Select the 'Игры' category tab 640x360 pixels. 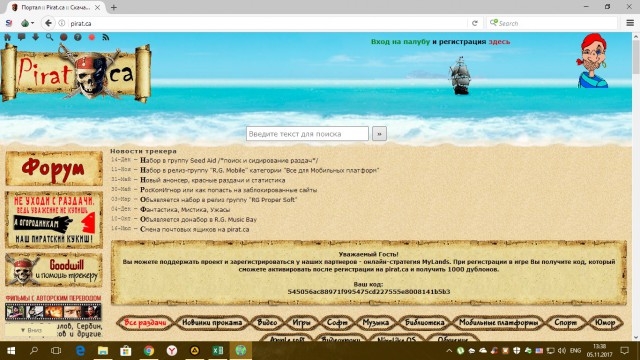(x=302, y=322)
